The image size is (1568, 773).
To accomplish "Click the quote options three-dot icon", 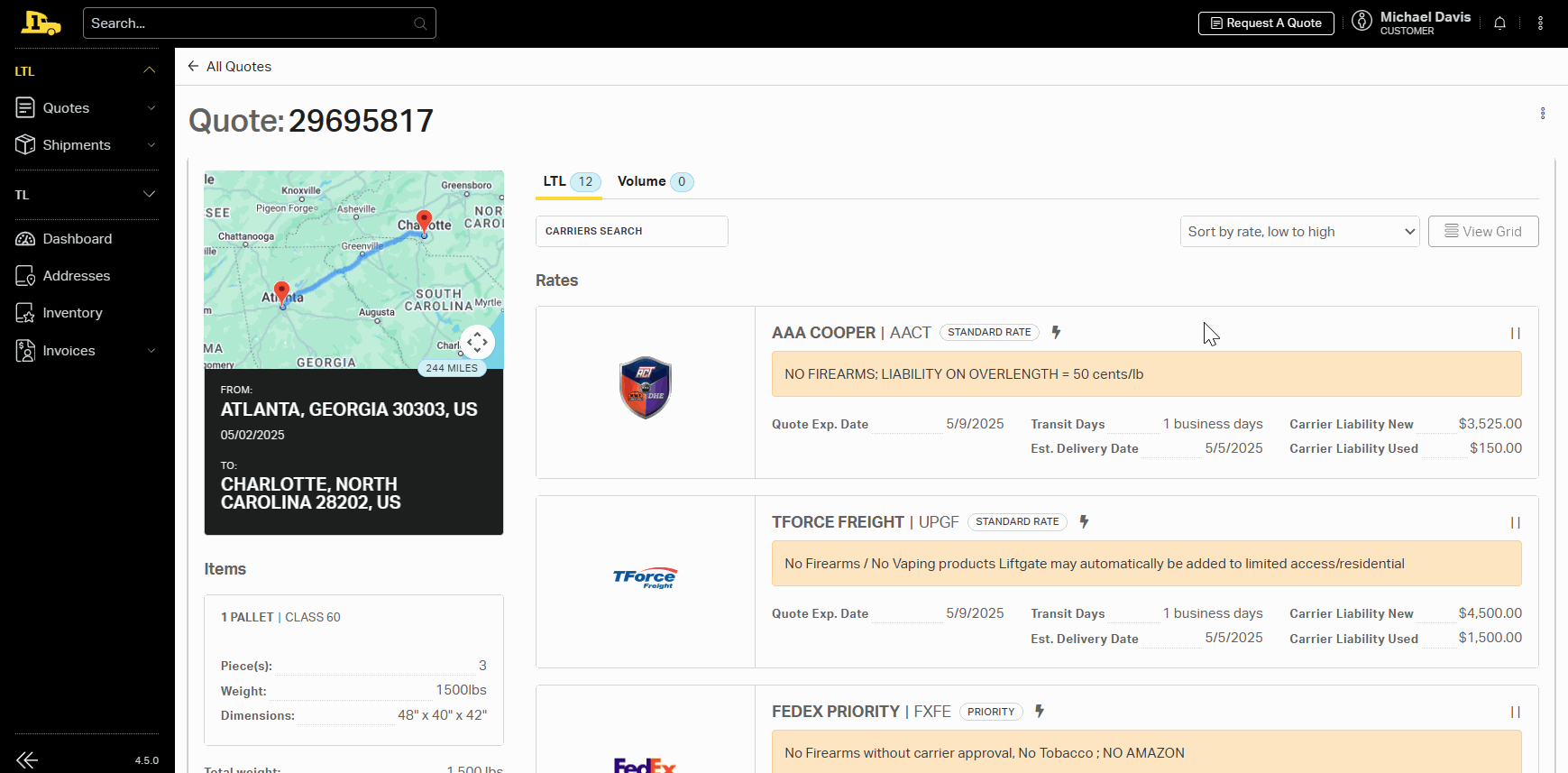I will (1543, 114).
